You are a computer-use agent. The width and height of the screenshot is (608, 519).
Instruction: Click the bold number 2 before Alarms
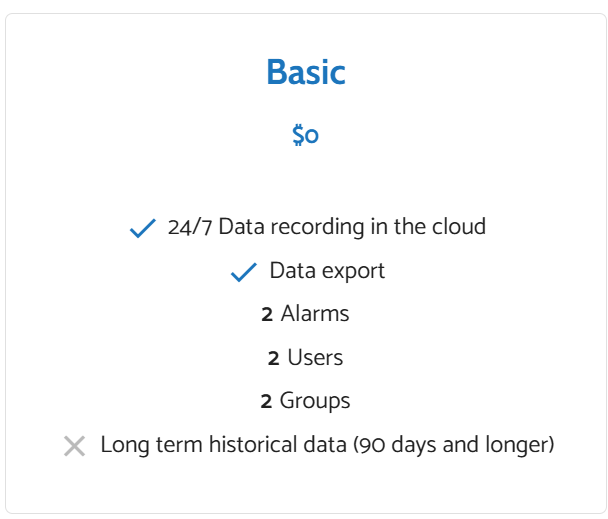(x=267, y=315)
